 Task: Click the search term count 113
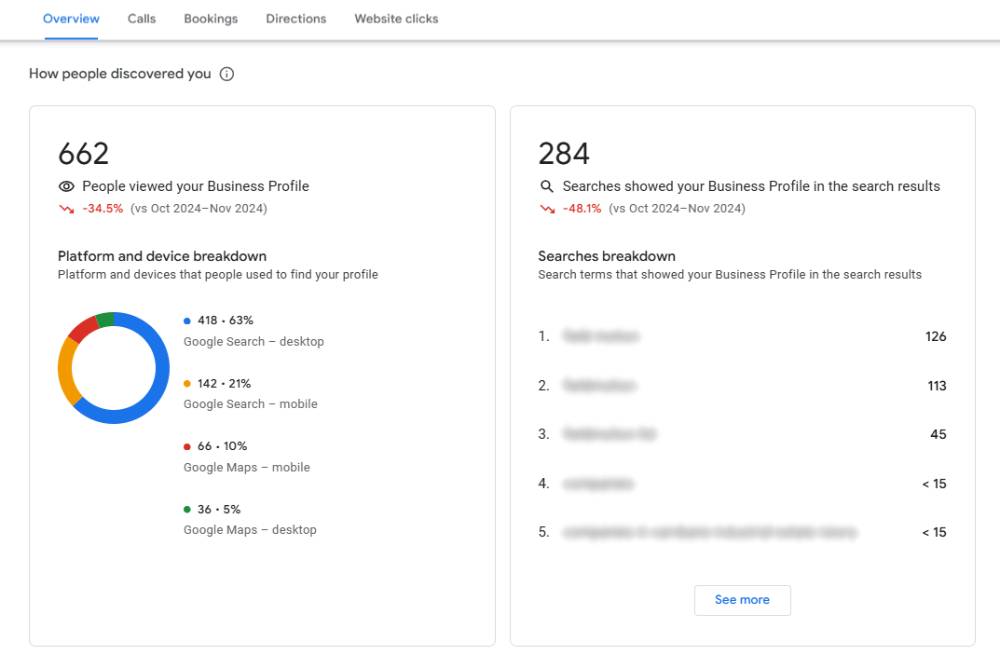(937, 386)
